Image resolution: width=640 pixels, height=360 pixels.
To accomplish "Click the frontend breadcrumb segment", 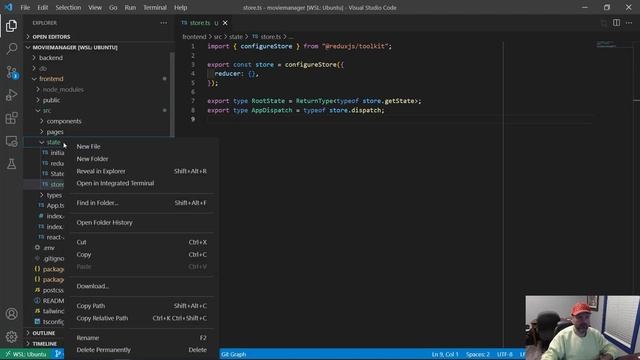I will [194, 37].
